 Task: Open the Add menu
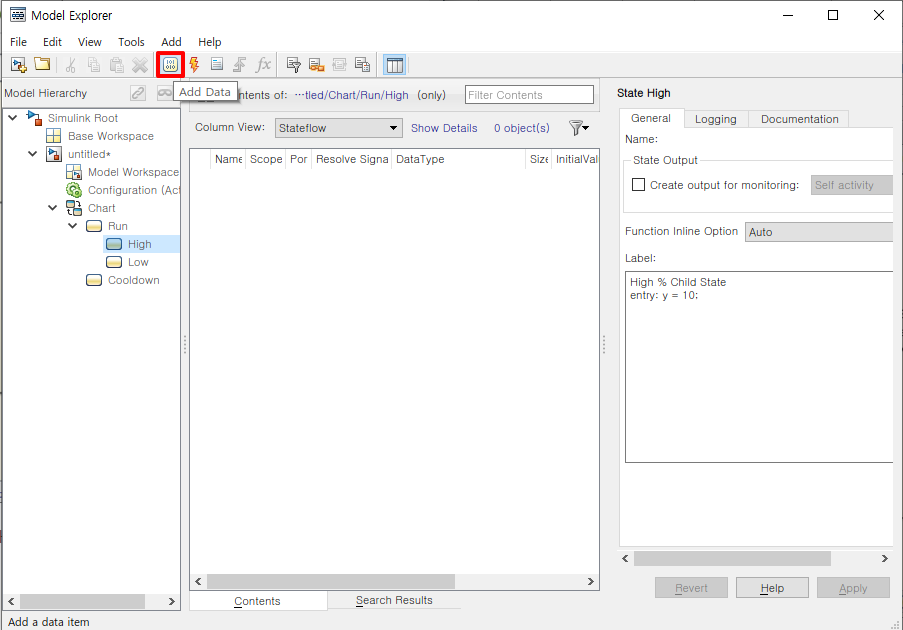[171, 42]
